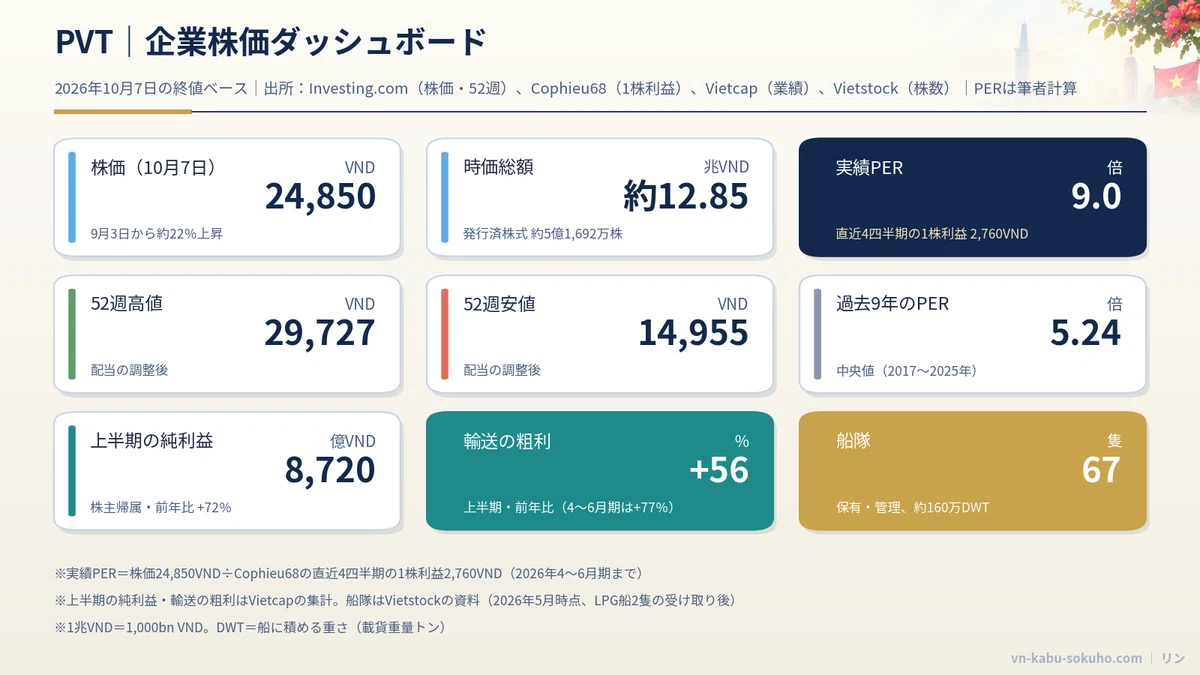Screen dimensions: 1200x675
Task: Select the 52週高値 label
Action: (126, 304)
